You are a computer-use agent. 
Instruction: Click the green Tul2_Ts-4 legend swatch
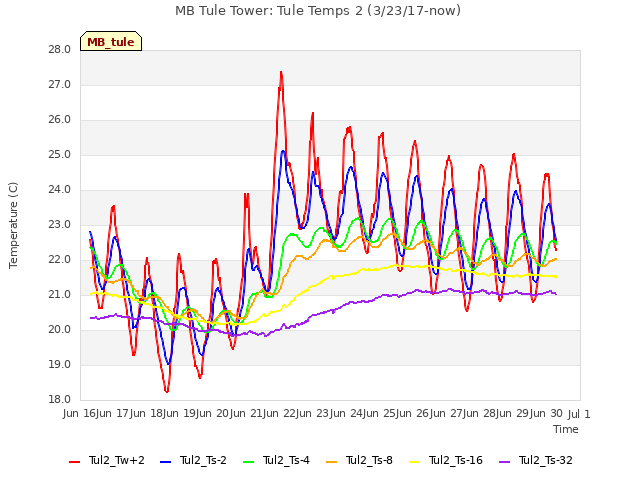coord(249,462)
